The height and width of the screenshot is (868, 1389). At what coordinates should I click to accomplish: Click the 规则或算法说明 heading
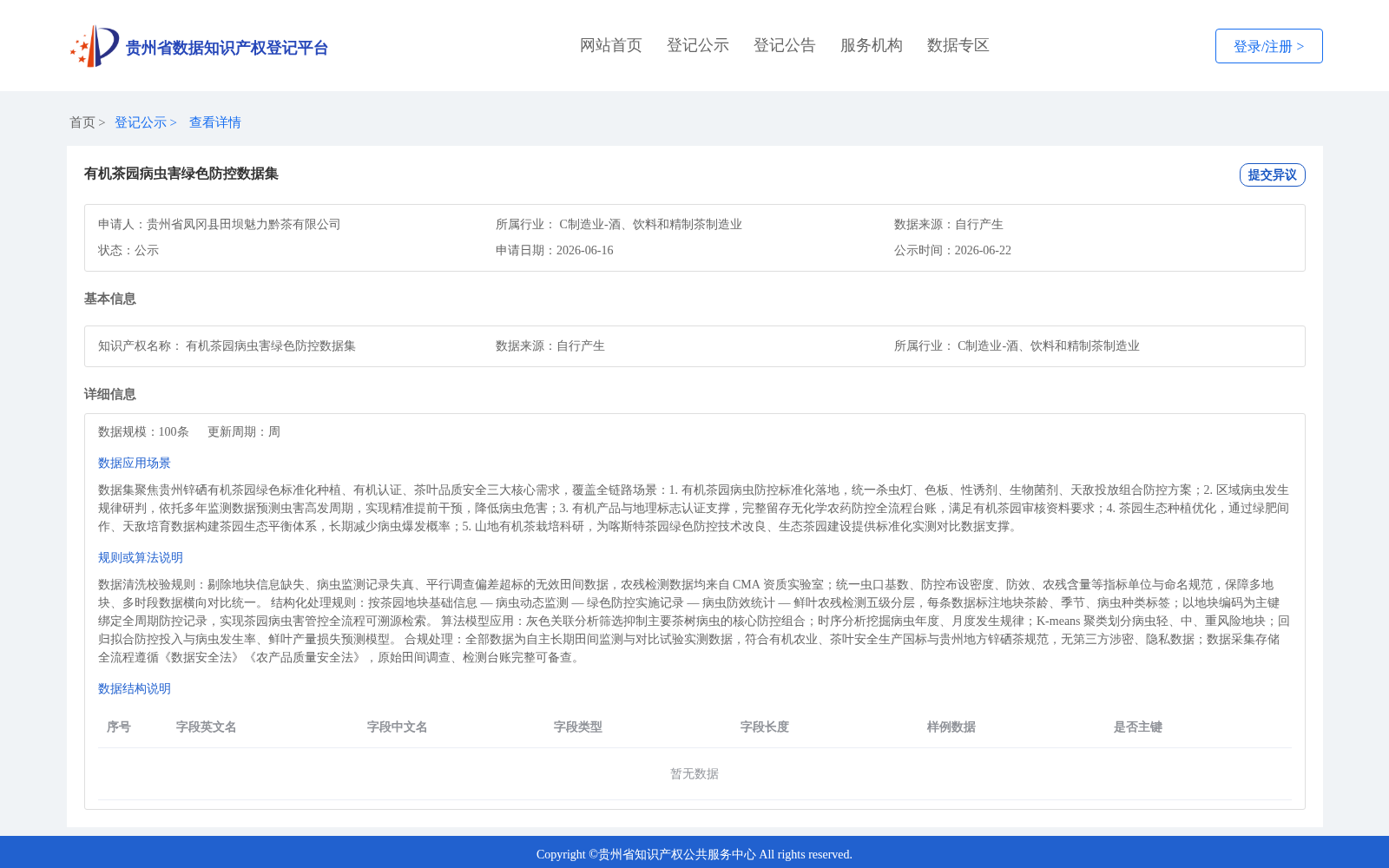click(x=141, y=557)
